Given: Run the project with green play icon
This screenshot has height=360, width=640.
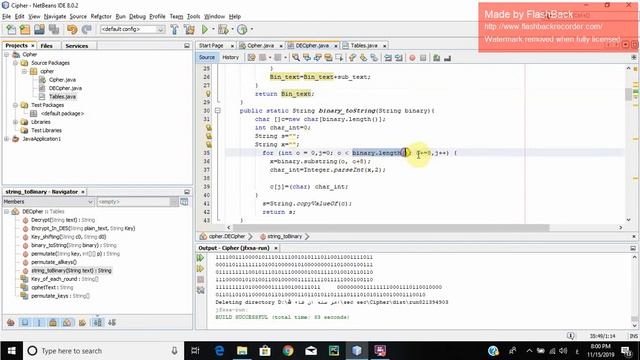Looking at the screenshot, I should point(205,29).
